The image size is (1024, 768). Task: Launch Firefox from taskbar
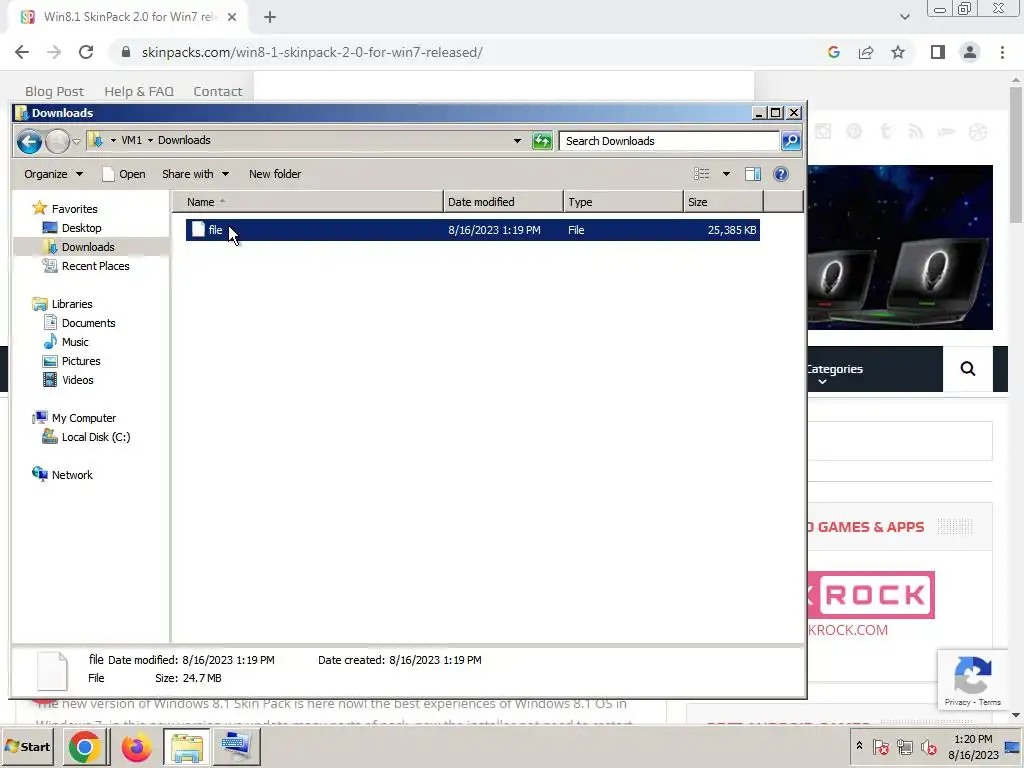point(136,746)
